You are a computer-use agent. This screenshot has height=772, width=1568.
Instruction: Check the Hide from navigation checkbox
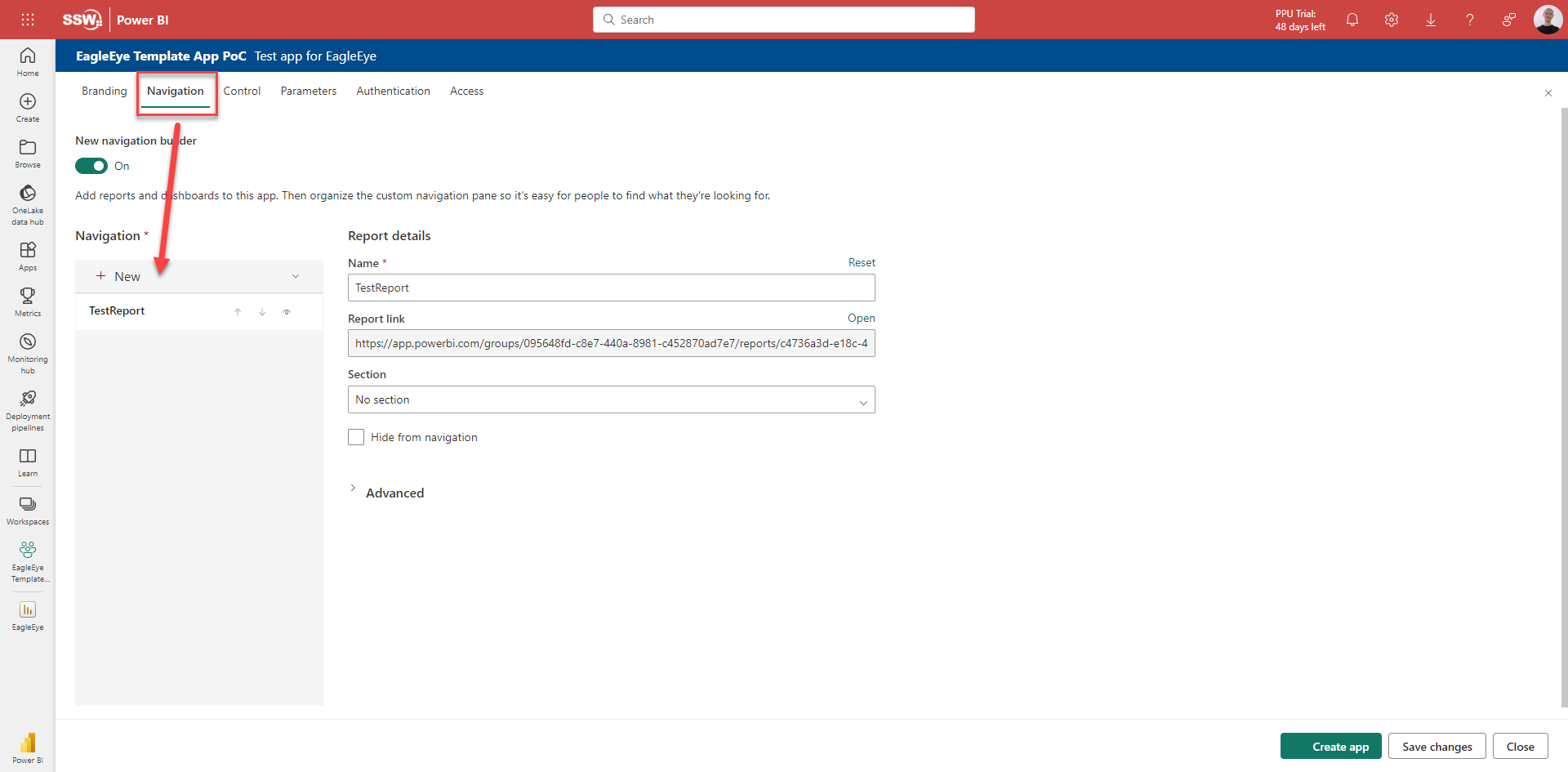[x=356, y=437]
